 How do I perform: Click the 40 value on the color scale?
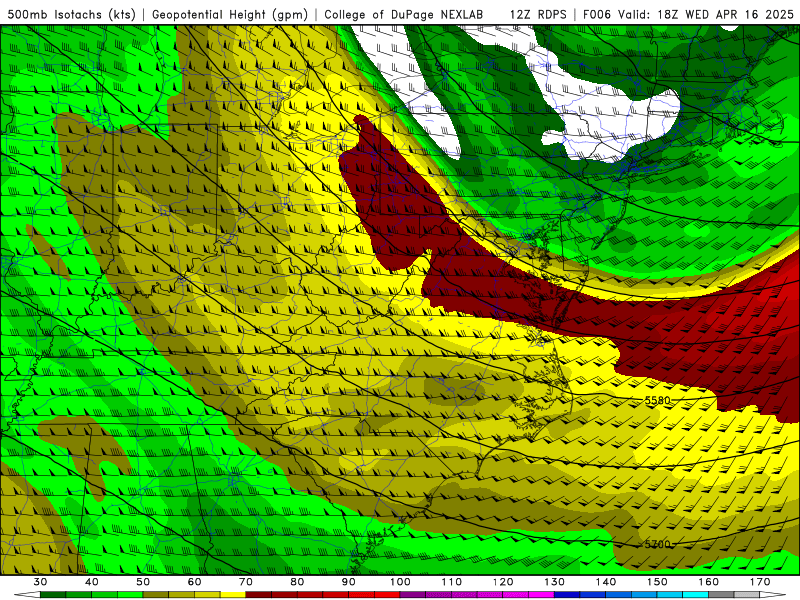click(92, 582)
